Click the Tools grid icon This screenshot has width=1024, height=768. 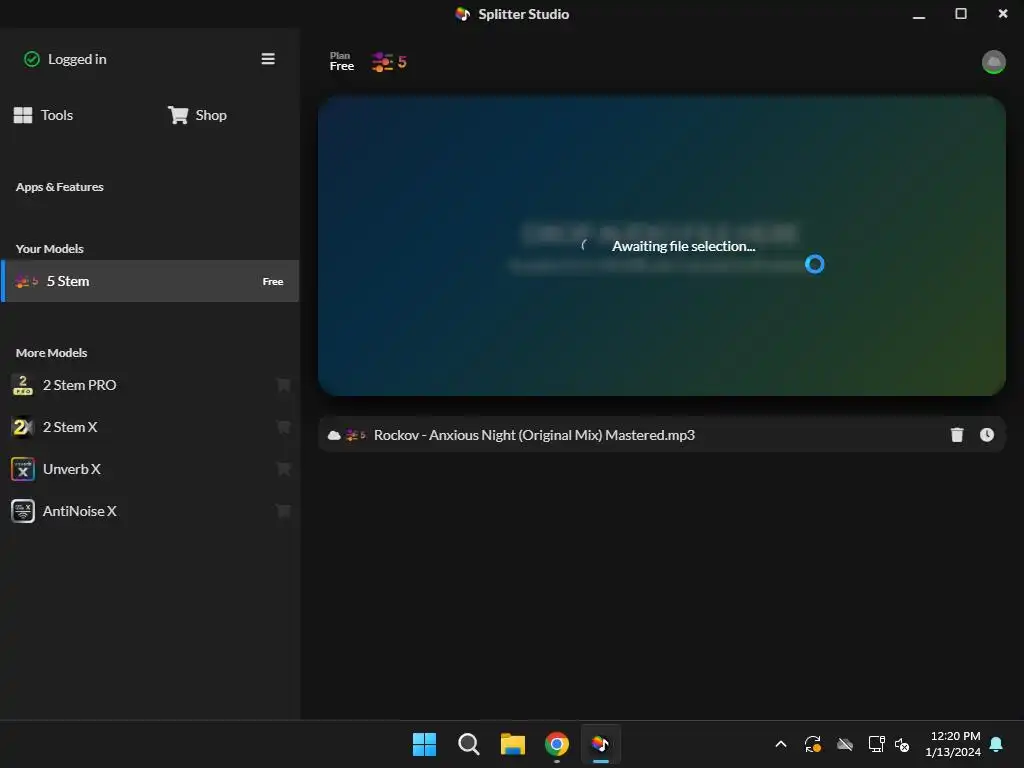tap(23, 115)
